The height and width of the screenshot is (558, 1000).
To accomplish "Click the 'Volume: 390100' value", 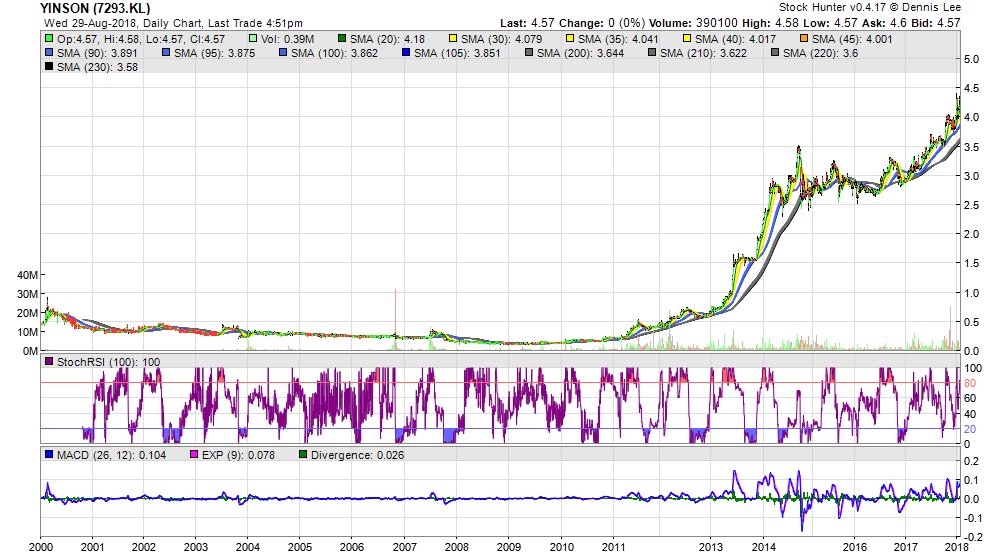I will coord(693,23).
